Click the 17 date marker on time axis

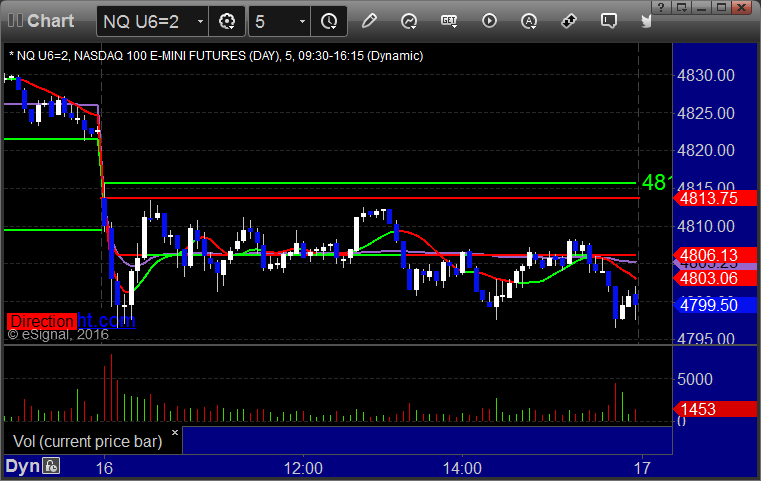click(x=642, y=468)
